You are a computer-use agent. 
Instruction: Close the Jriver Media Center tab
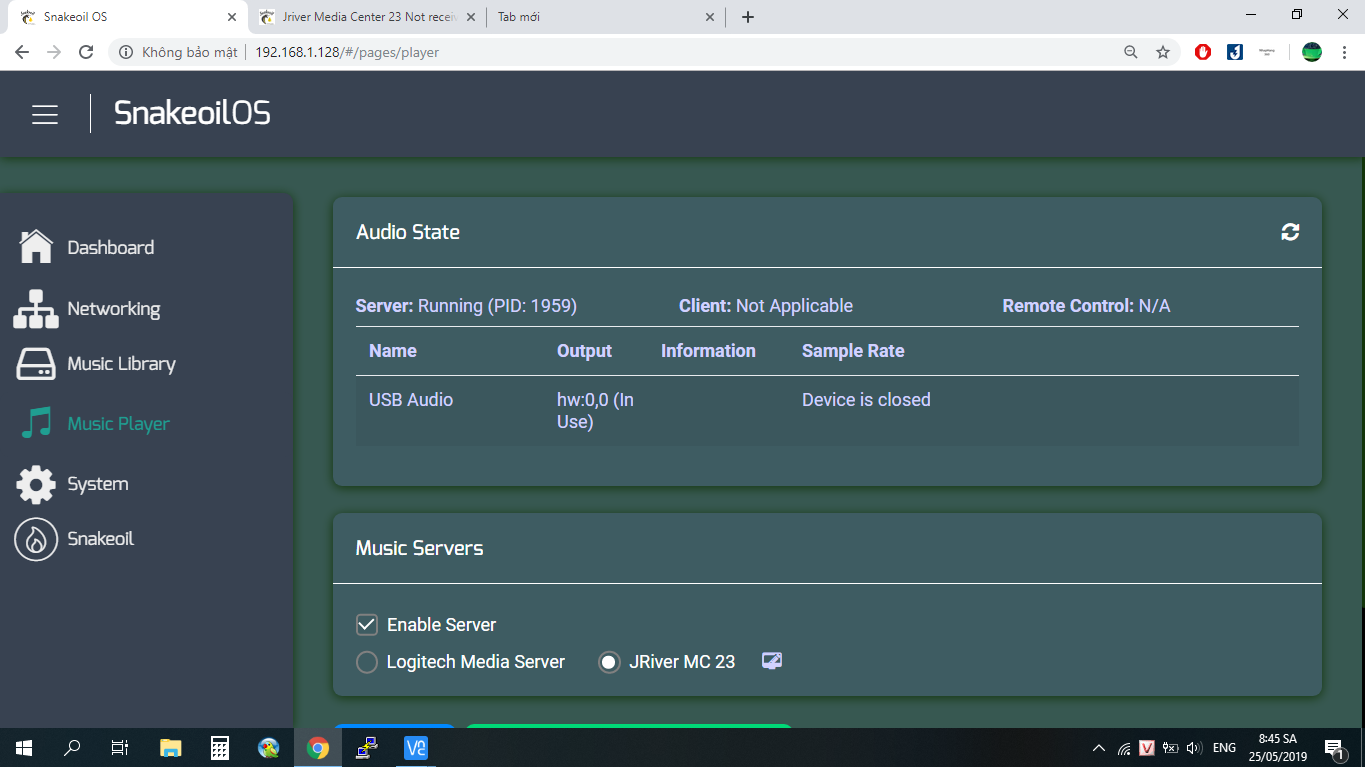pyautogui.click(x=471, y=17)
